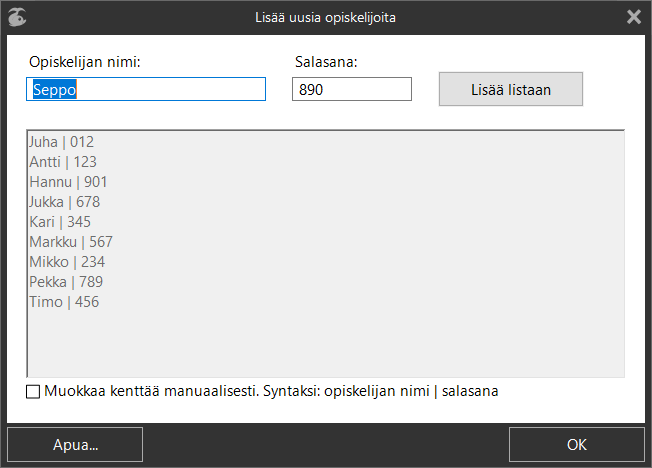This screenshot has width=652, height=468.
Task: Focus the Opiskelijan nimi input field
Action: click(146, 89)
